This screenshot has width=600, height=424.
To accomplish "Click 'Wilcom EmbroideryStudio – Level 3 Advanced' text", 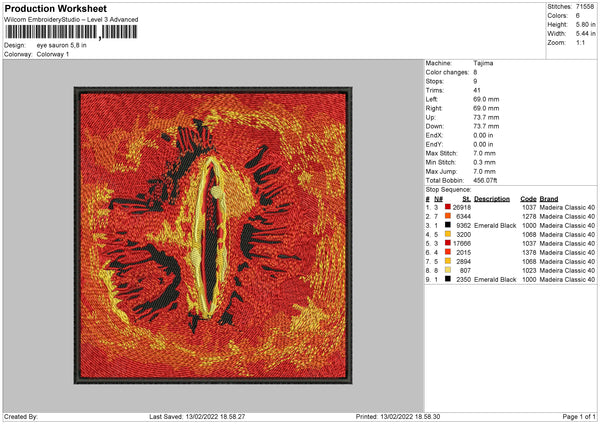I will pos(71,20).
